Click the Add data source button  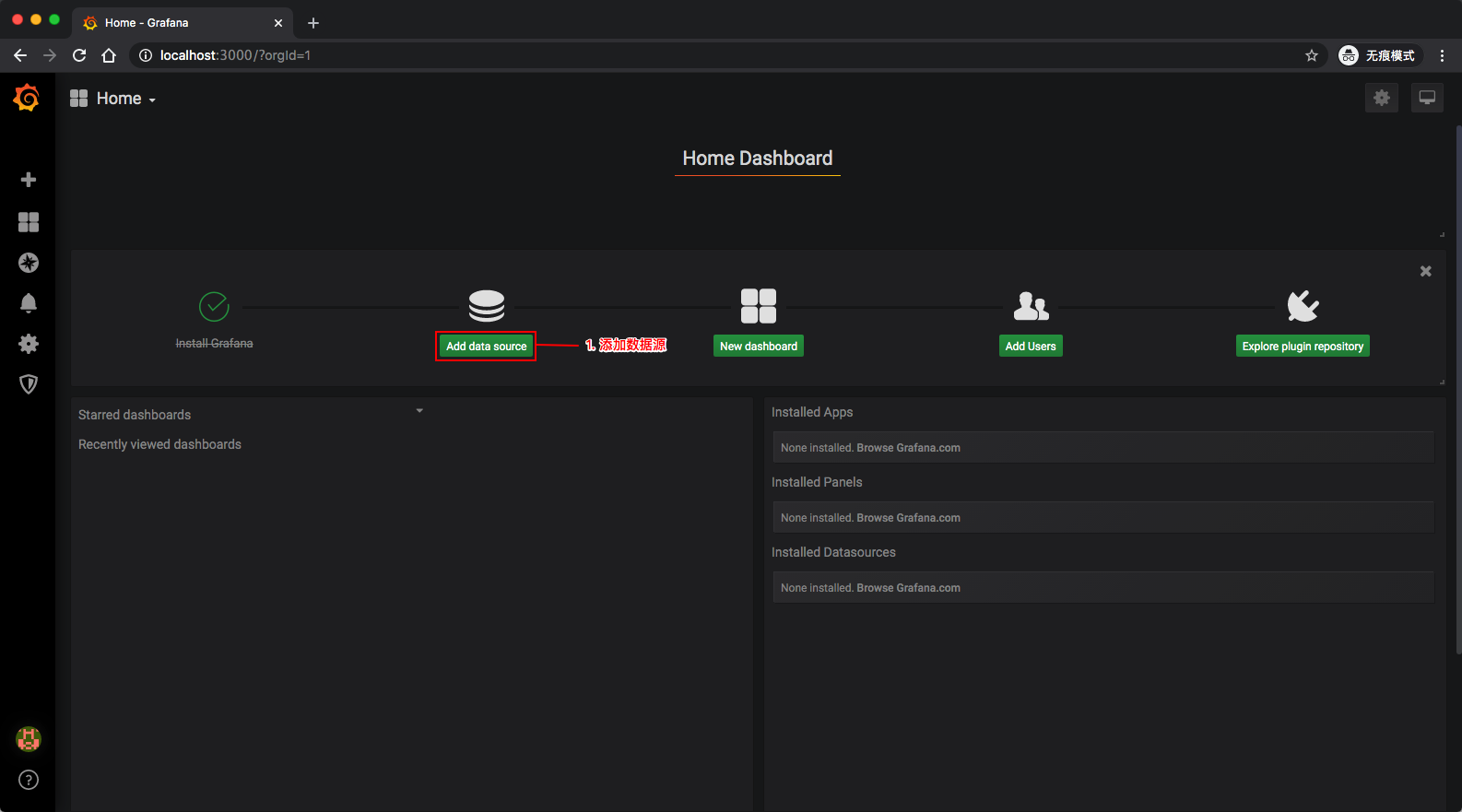(487, 347)
